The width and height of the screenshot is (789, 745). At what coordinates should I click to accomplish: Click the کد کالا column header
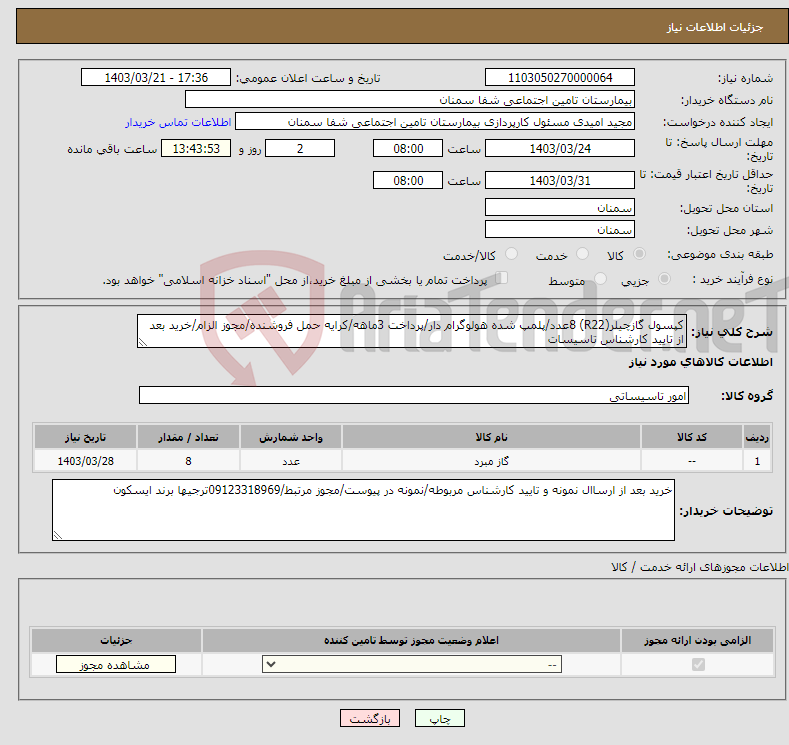(x=692, y=437)
